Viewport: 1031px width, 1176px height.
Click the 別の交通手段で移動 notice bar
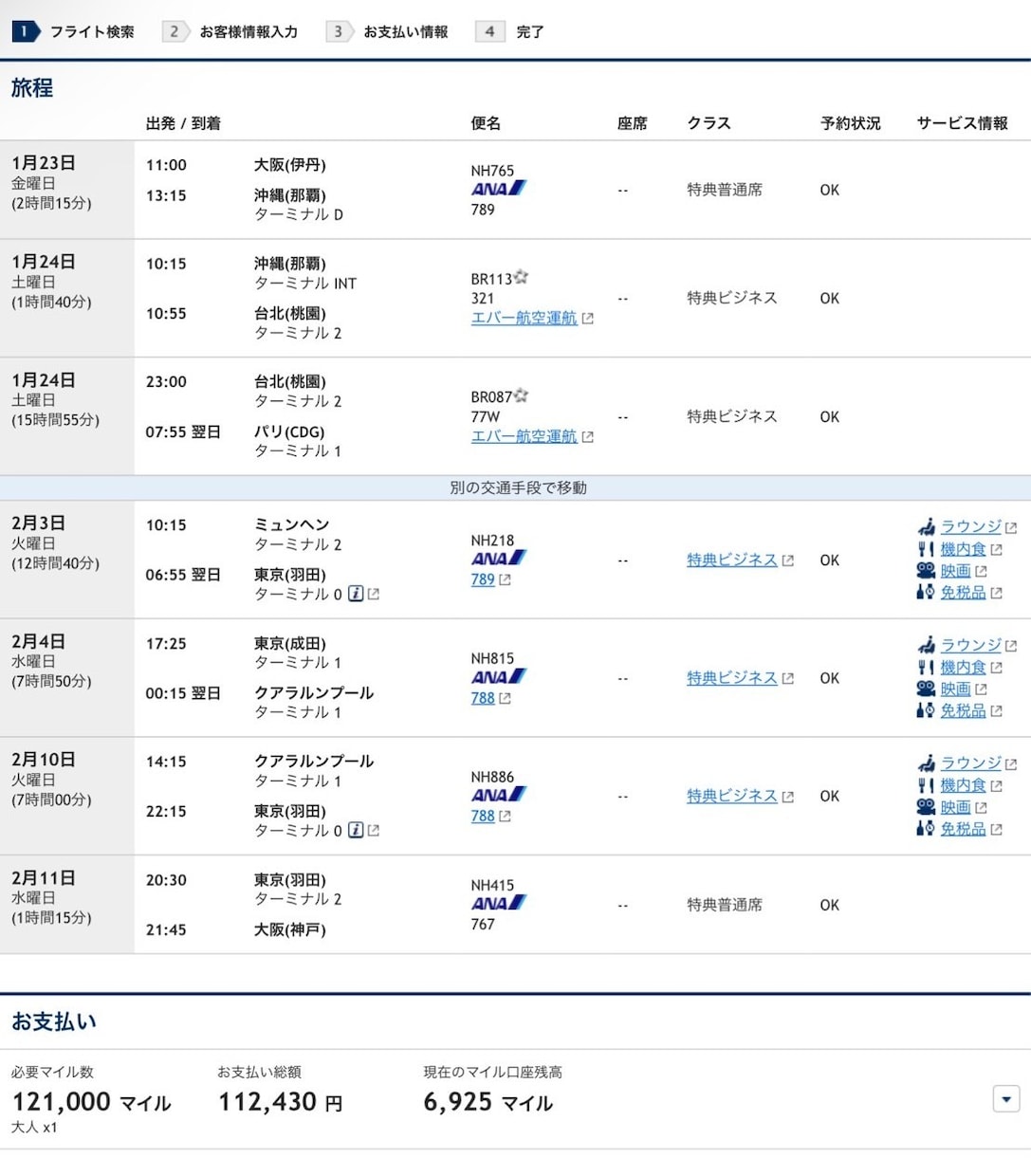515,487
